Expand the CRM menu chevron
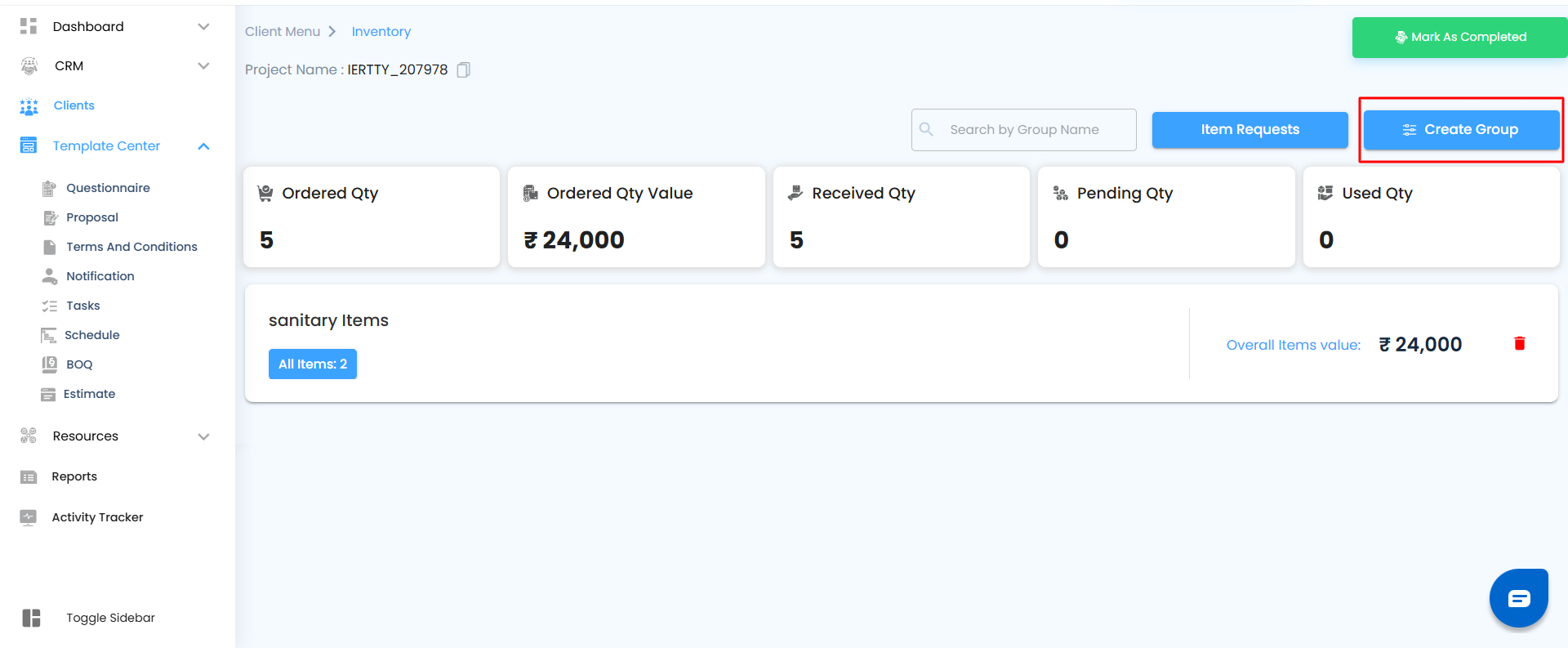 tap(203, 66)
